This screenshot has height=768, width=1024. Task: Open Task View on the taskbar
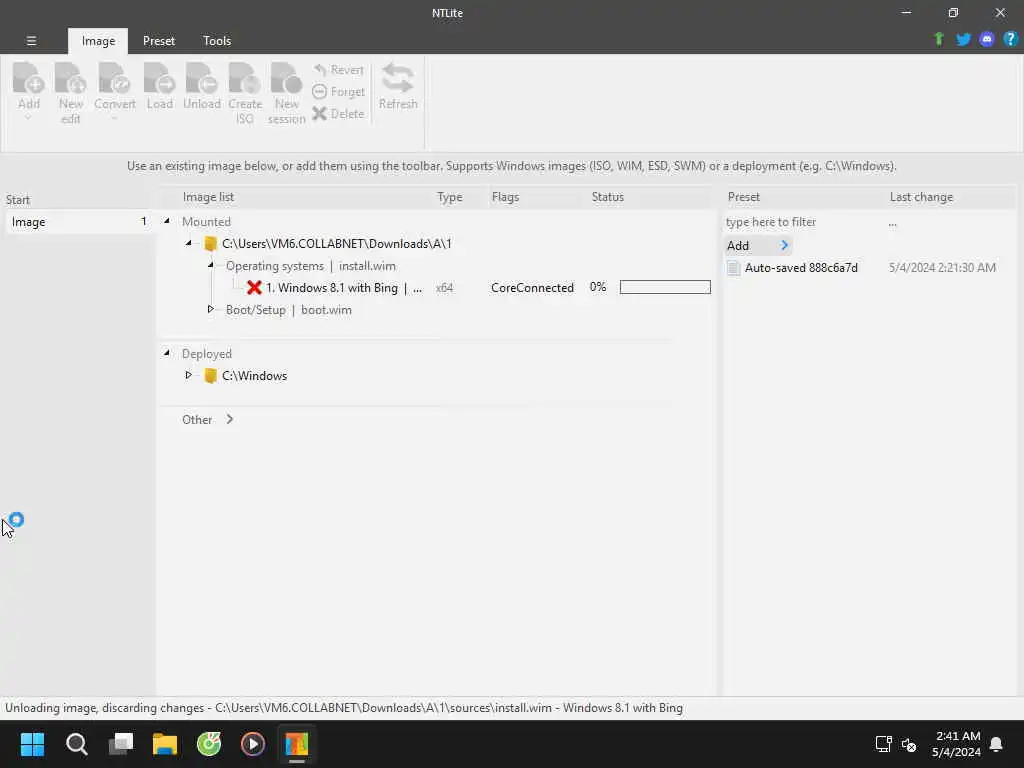121,744
